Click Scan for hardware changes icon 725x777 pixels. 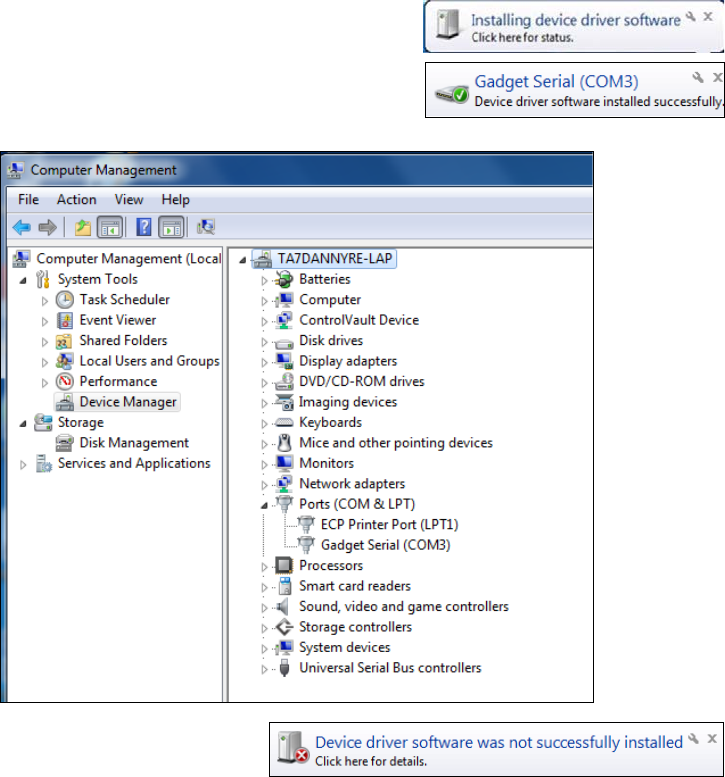[206, 227]
